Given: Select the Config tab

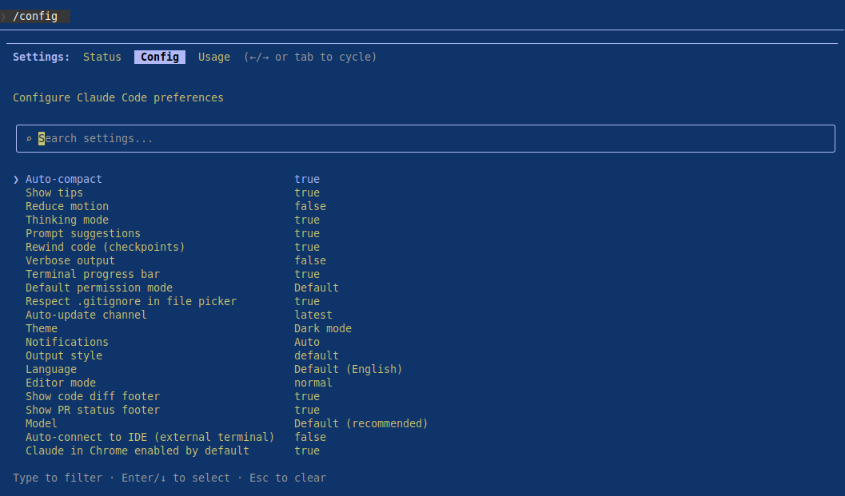Looking at the screenshot, I should pos(160,57).
